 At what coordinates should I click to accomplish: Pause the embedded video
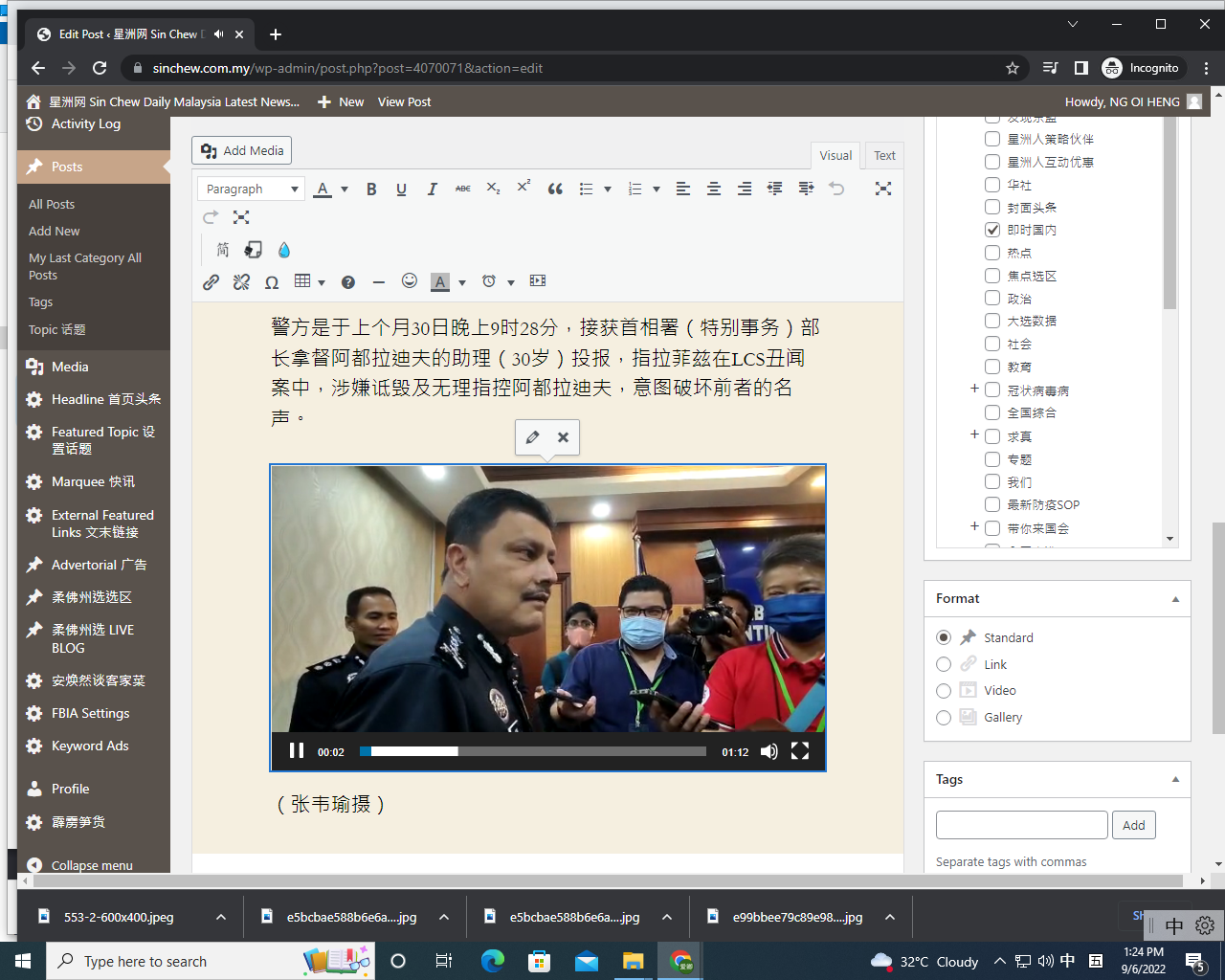point(297,751)
